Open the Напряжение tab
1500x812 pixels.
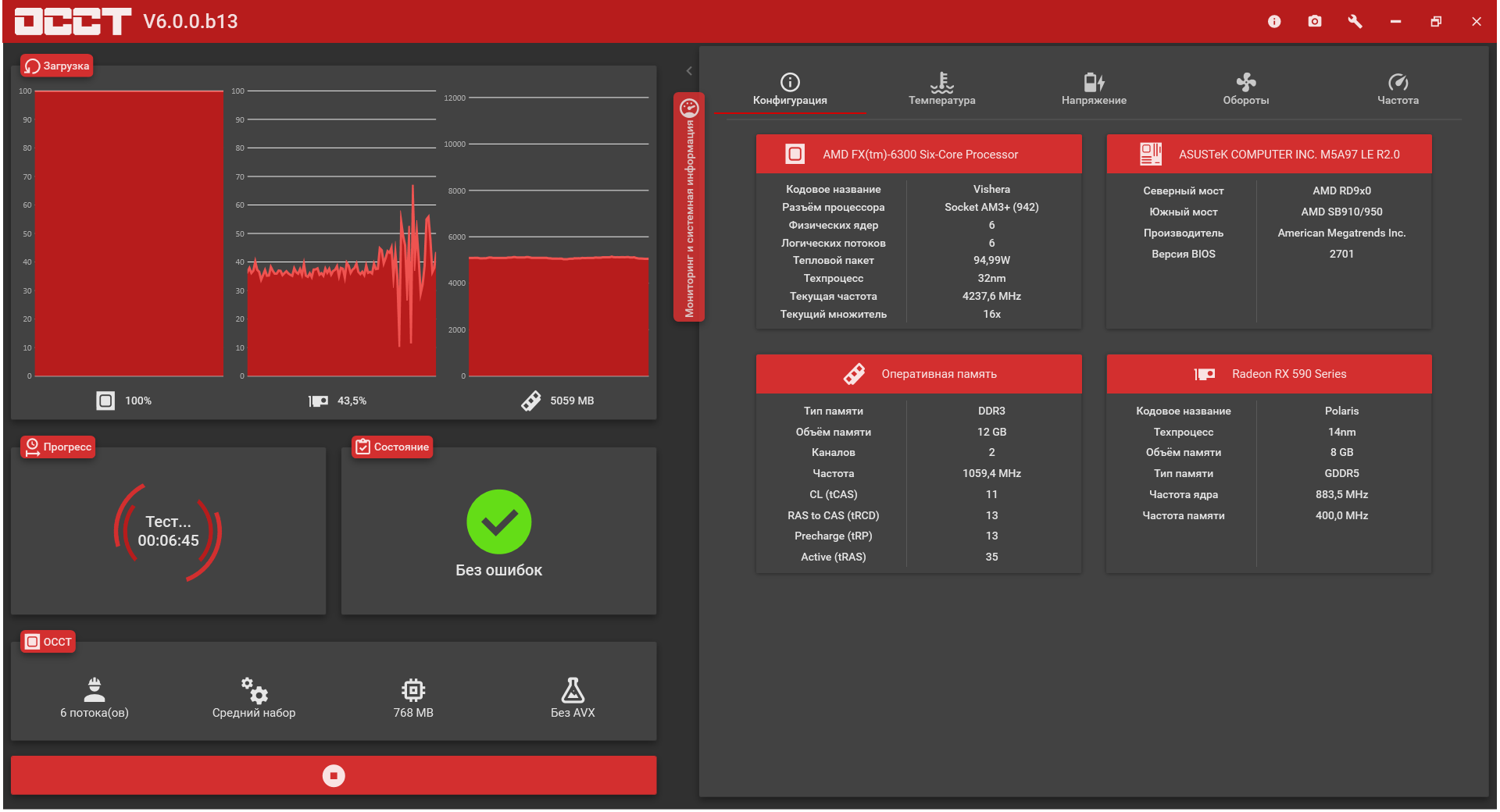[1094, 89]
